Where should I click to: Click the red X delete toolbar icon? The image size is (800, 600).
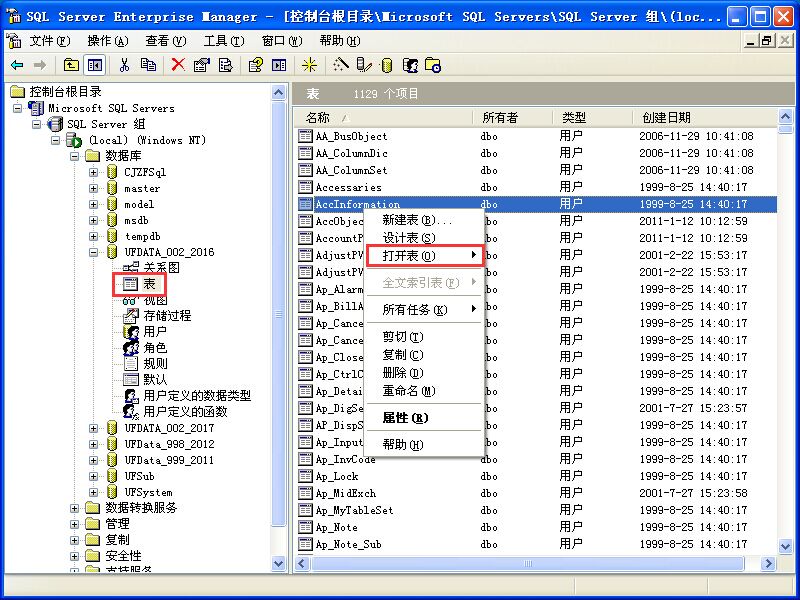[x=177, y=64]
